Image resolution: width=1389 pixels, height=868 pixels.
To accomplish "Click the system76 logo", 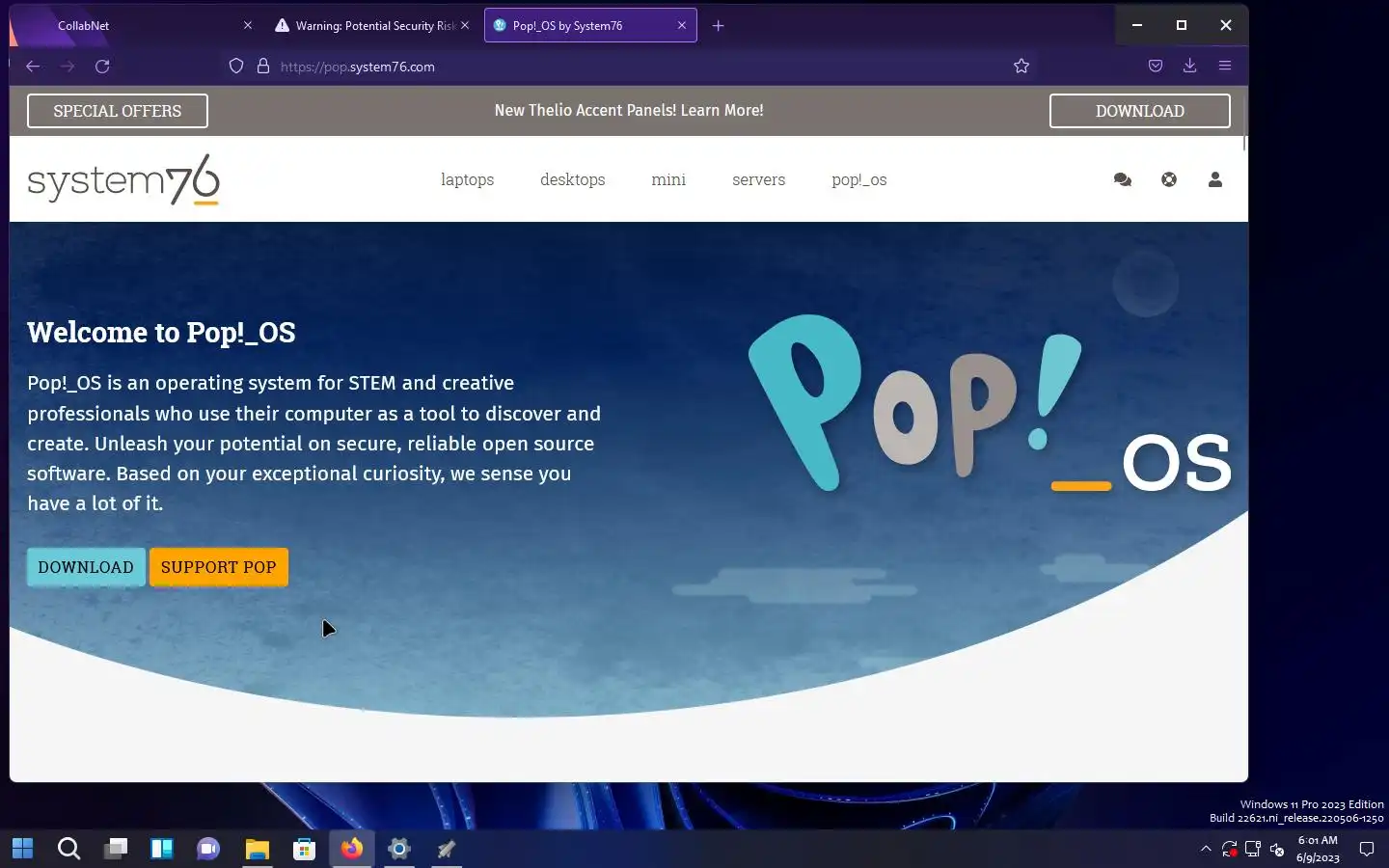I will click(123, 179).
